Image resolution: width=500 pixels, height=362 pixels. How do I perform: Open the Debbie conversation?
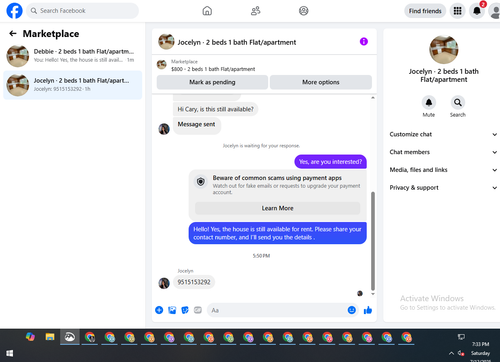tap(73, 56)
